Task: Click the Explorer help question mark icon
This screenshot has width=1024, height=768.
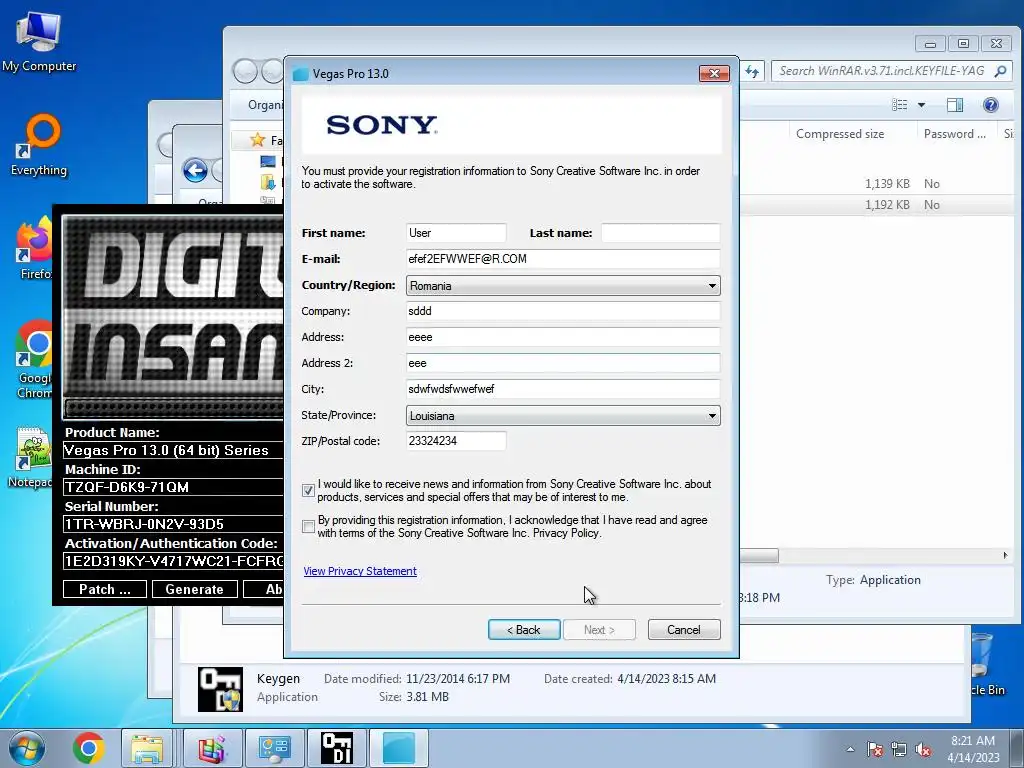Action: (x=991, y=104)
